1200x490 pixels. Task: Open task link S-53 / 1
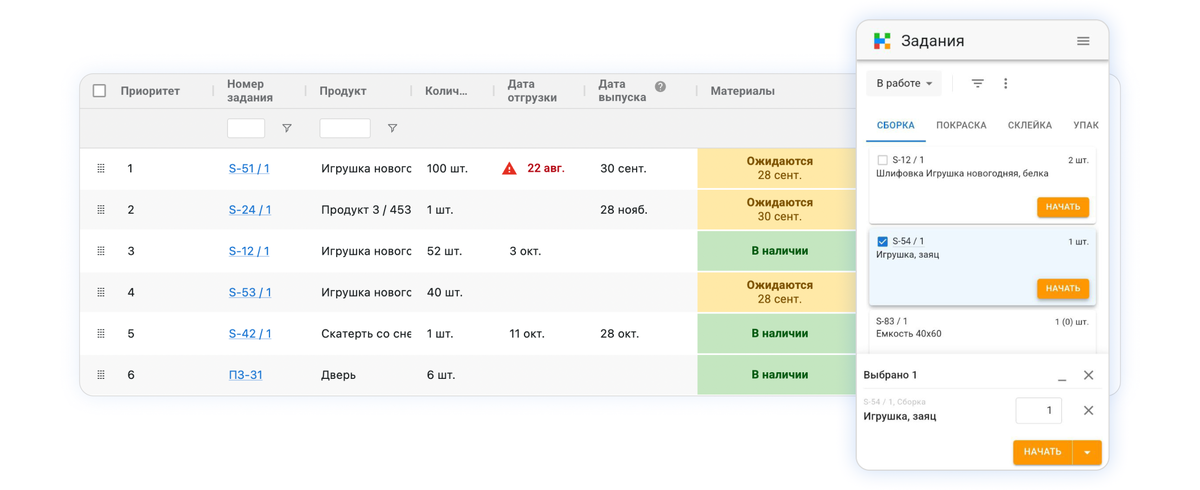[x=250, y=293]
